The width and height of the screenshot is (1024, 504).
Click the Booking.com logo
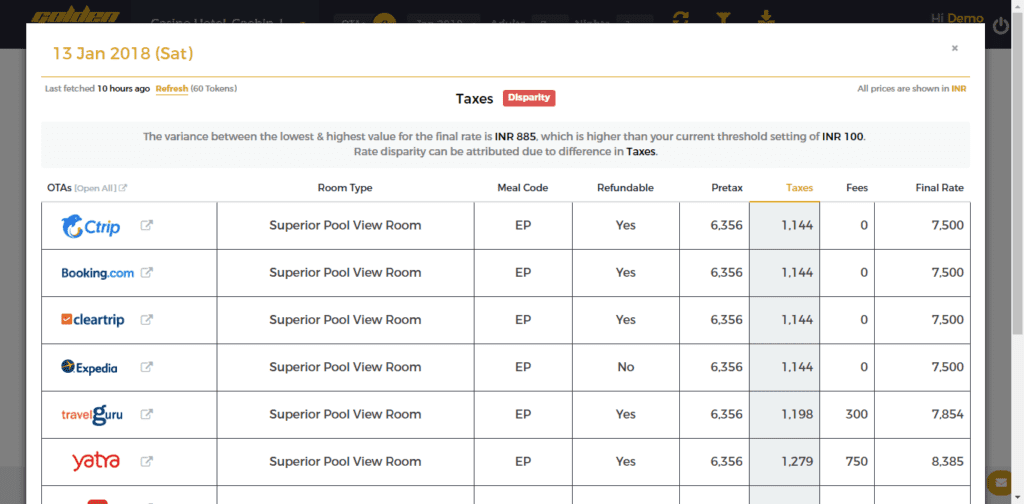click(x=97, y=273)
